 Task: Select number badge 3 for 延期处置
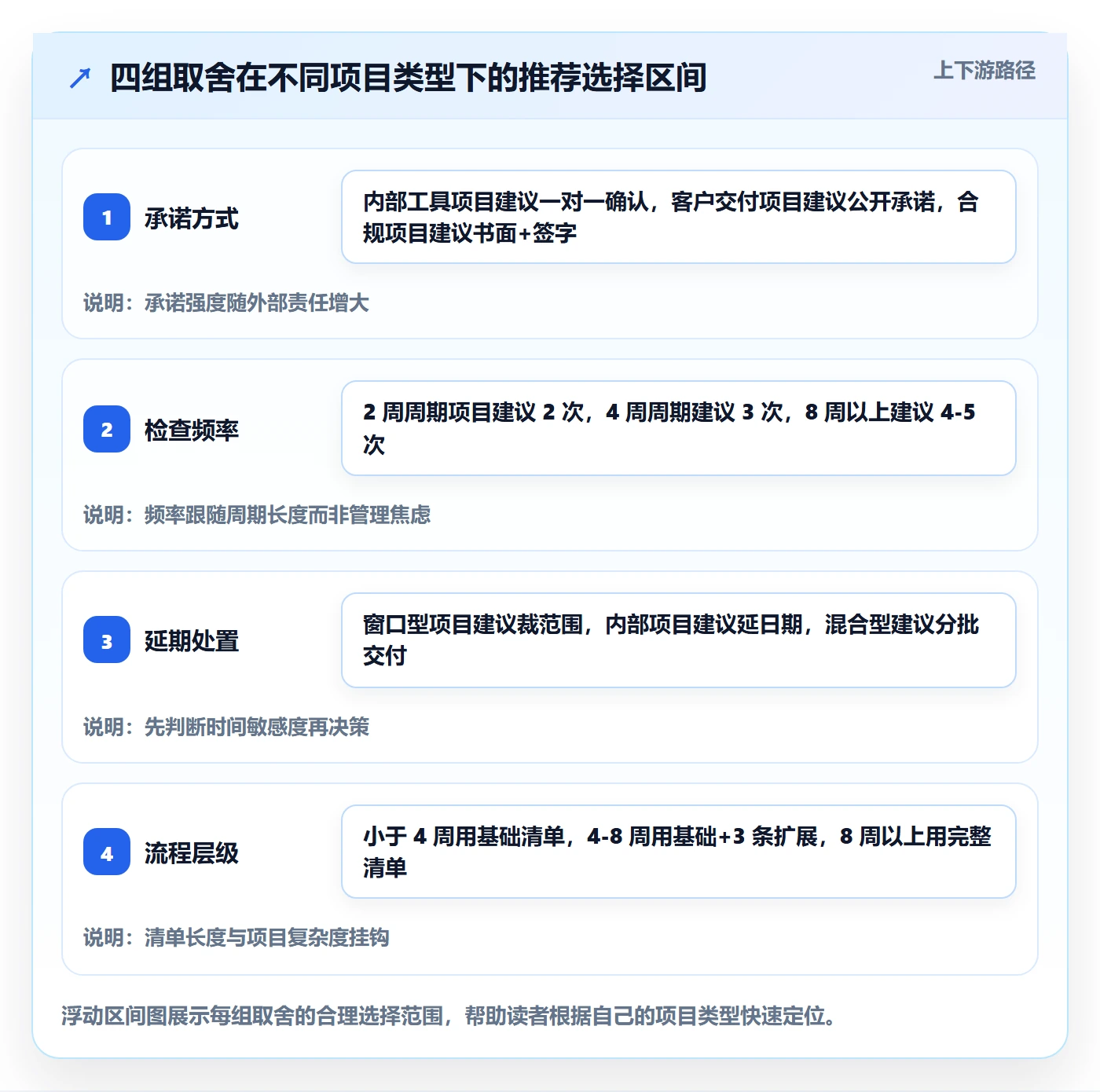click(x=107, y=640)
